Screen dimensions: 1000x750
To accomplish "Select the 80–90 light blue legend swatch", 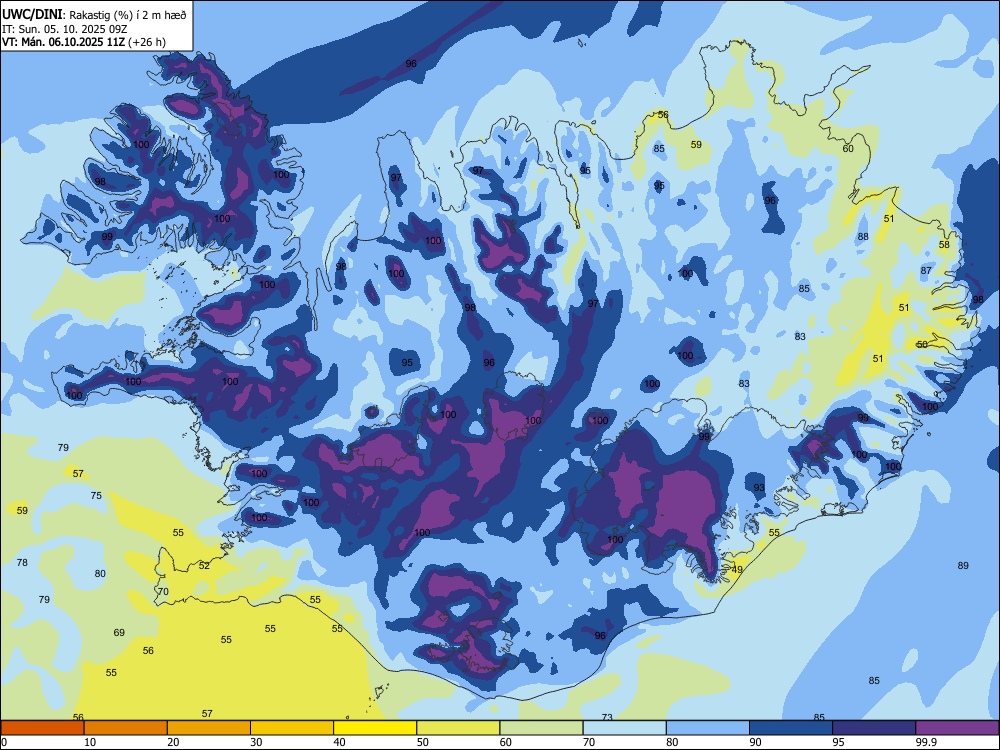I will coord(708,728).
